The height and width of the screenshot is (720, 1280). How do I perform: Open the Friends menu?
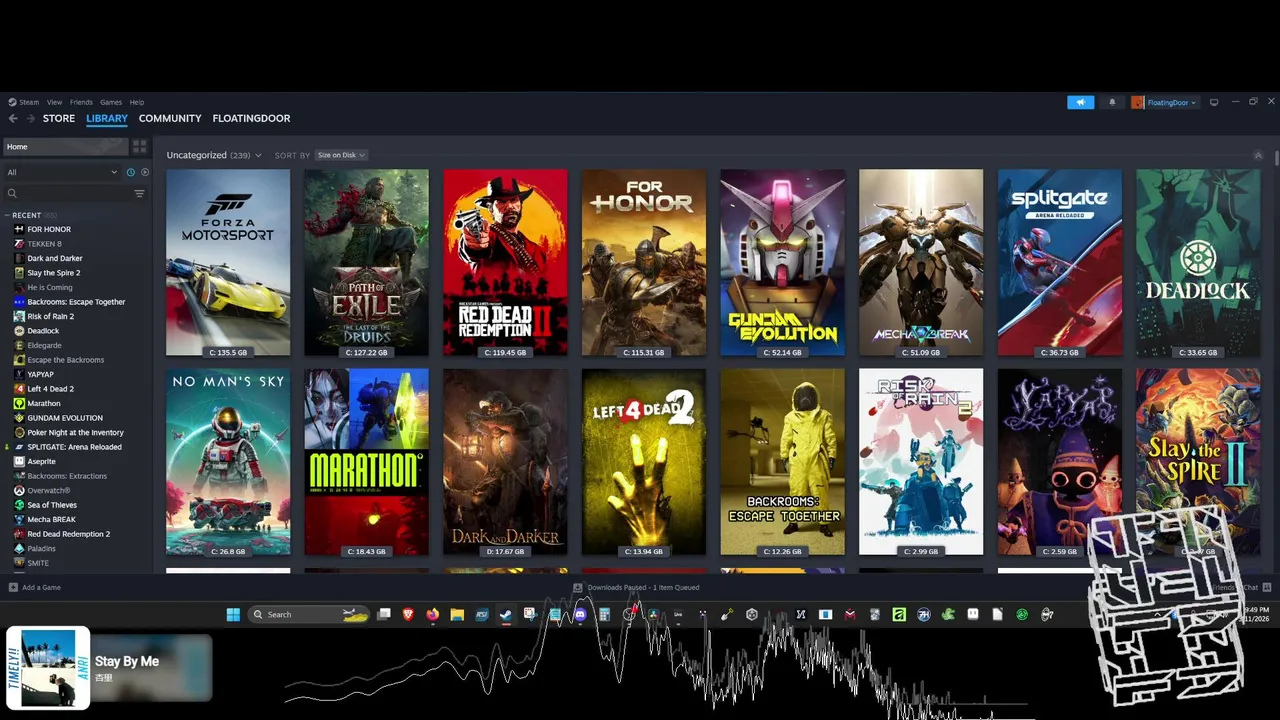pyautogui.click(x=81, y=102)
